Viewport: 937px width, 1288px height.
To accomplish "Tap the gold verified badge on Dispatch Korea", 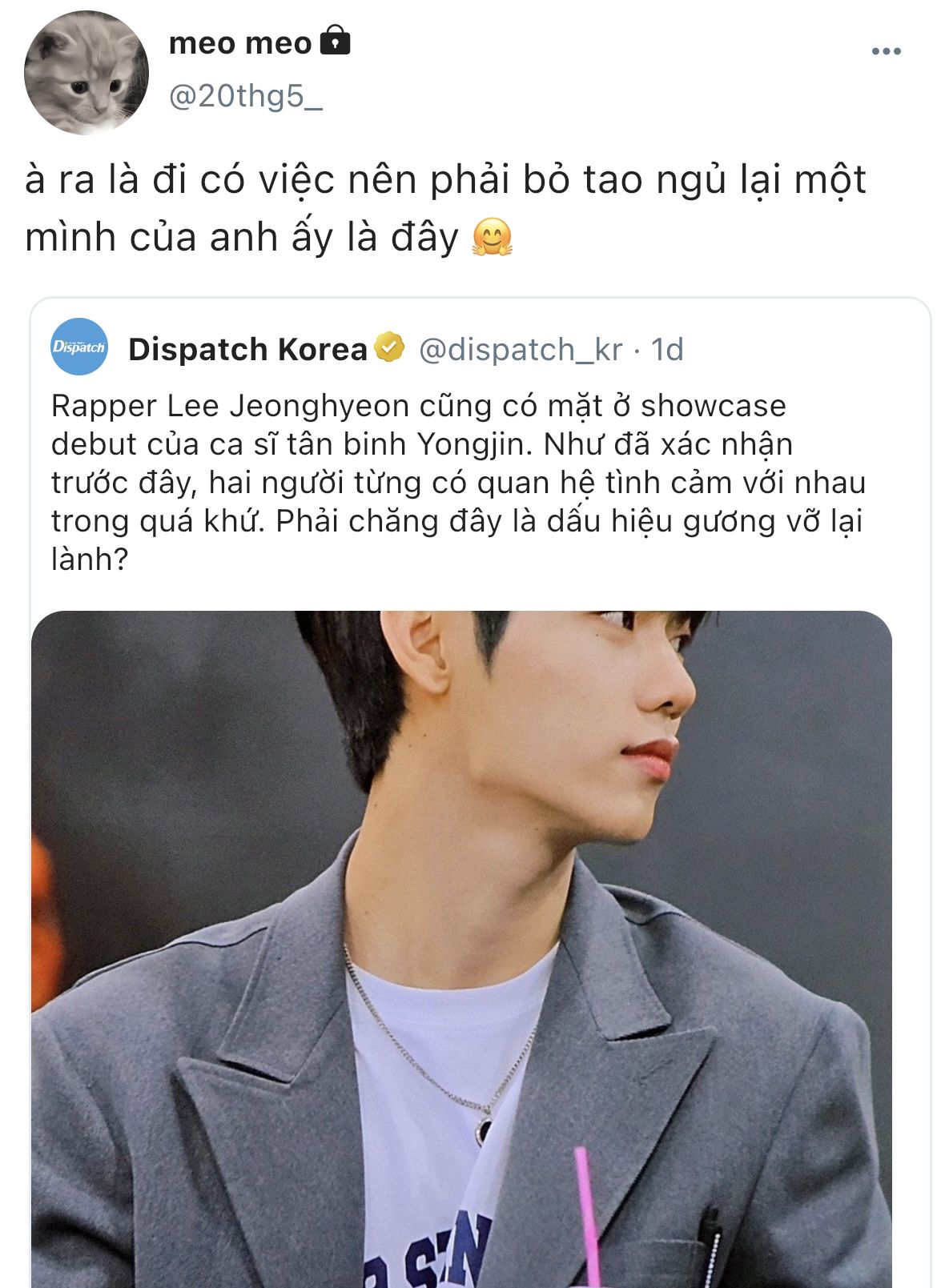I will pos(390,348).
